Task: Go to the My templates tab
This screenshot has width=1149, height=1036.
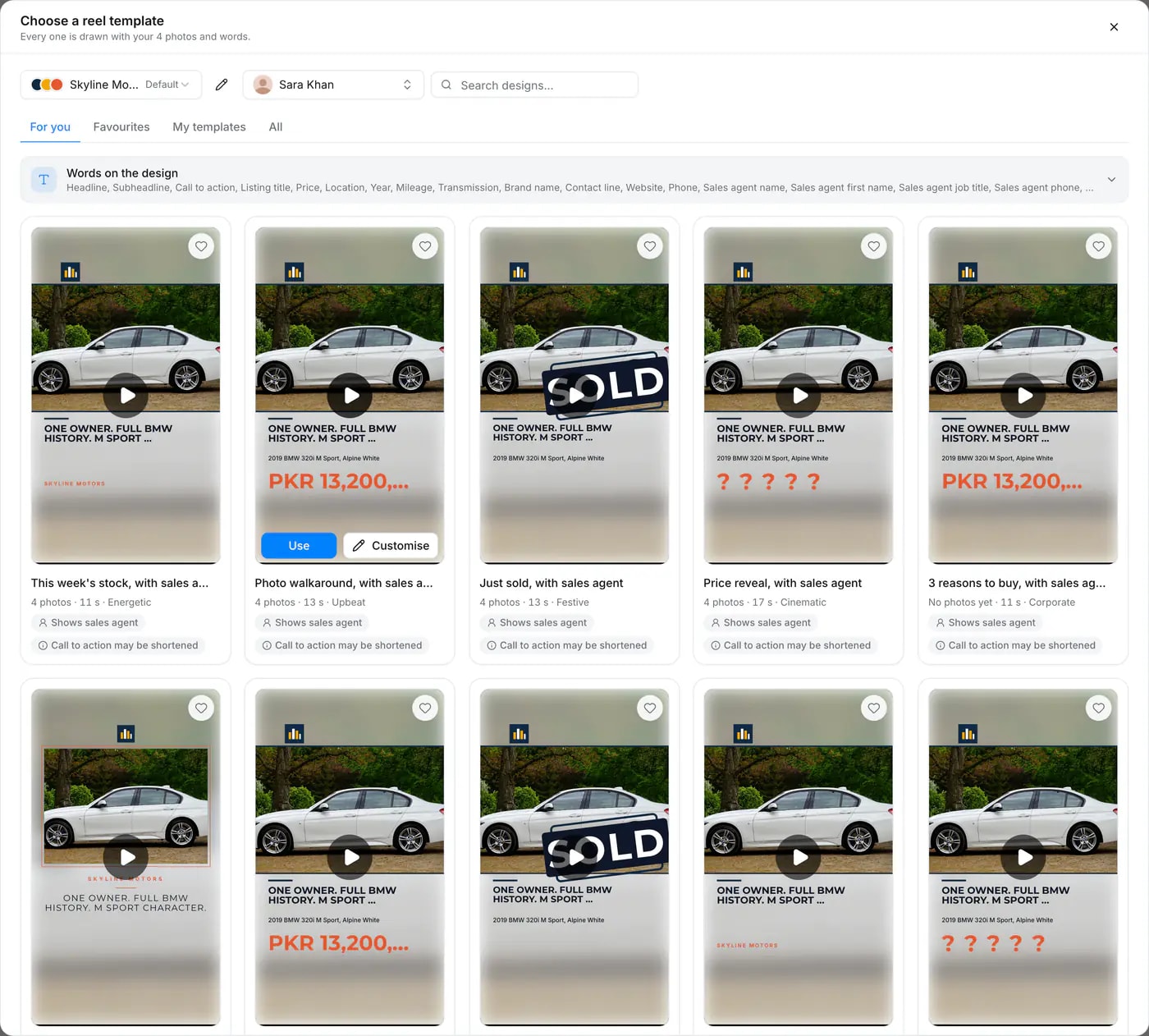Action: click(x=209, y=127)
